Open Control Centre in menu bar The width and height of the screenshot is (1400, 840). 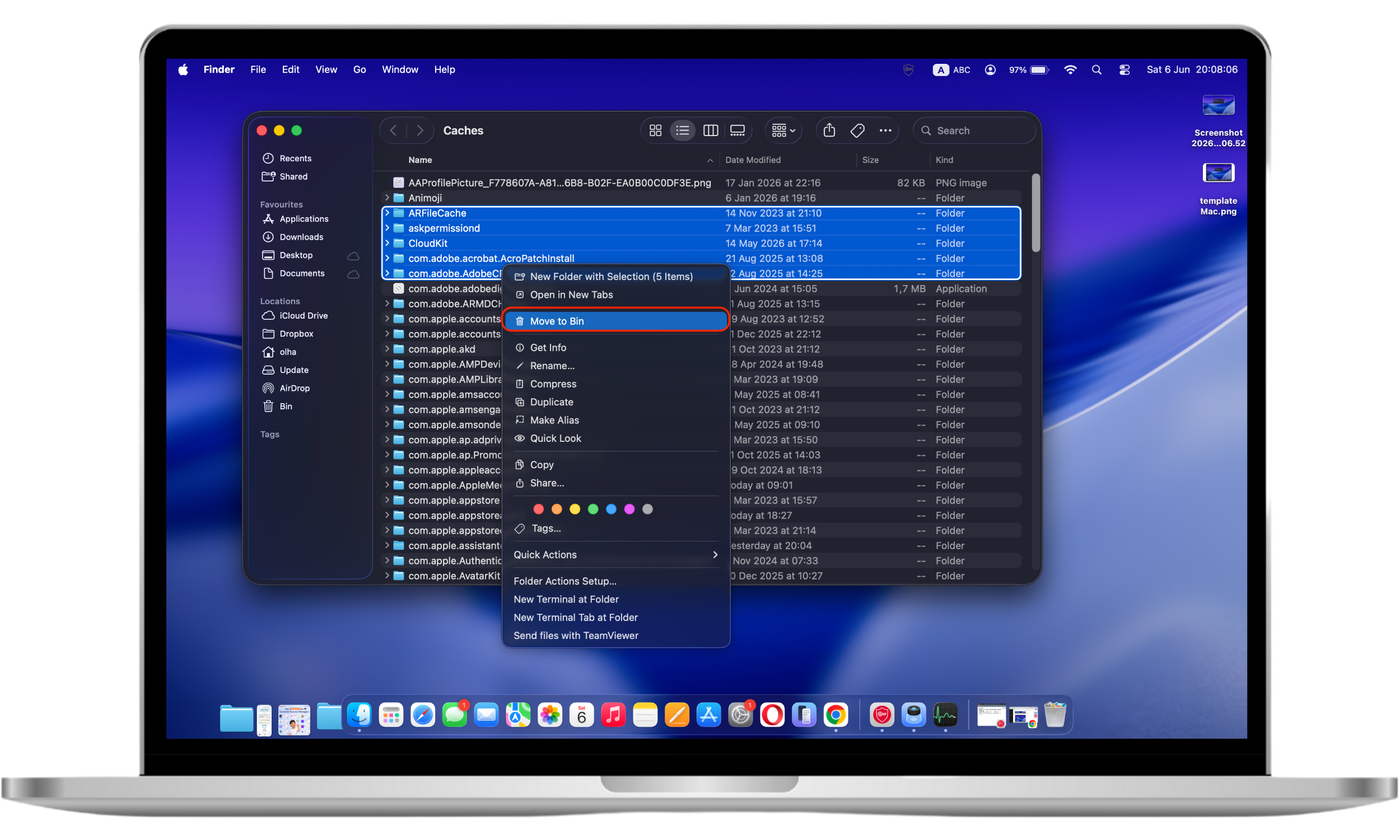[x=1124, y=69]
